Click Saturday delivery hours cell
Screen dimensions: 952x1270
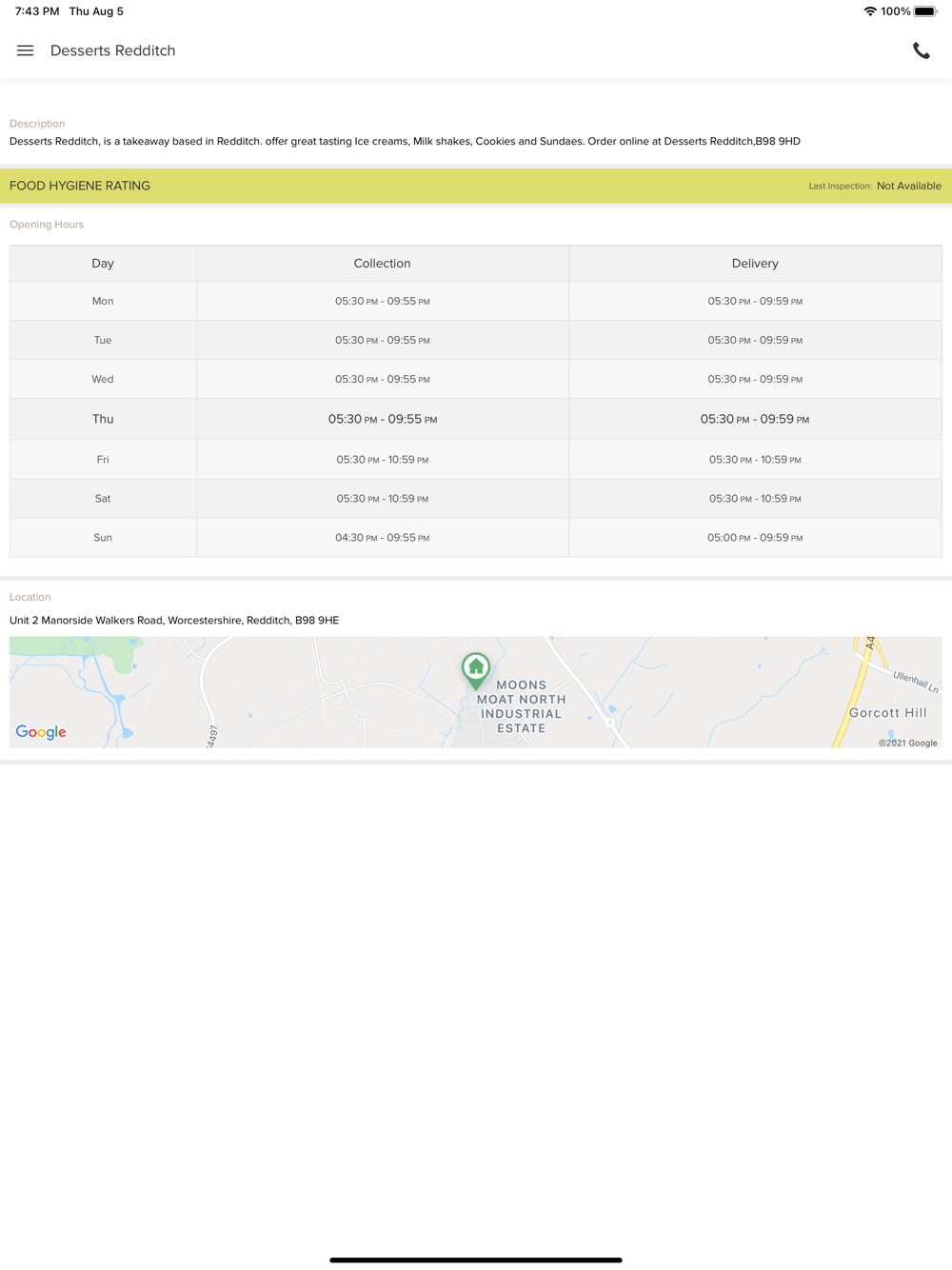pyautogui.click(x=755, y=498)
